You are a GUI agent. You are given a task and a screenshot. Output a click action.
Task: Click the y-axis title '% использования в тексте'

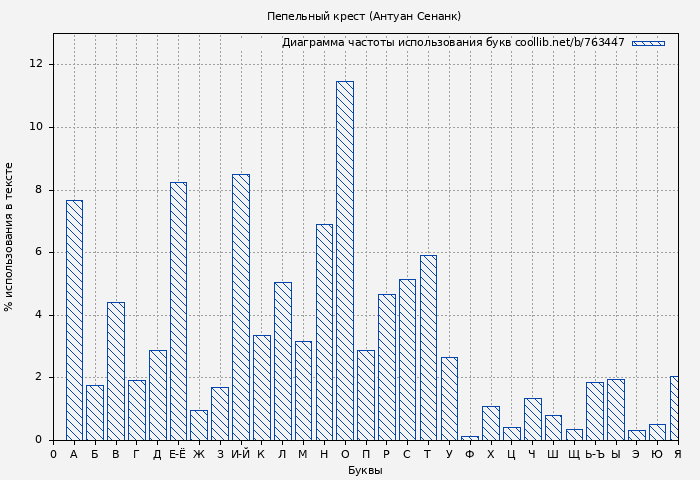tap(10, 237)
